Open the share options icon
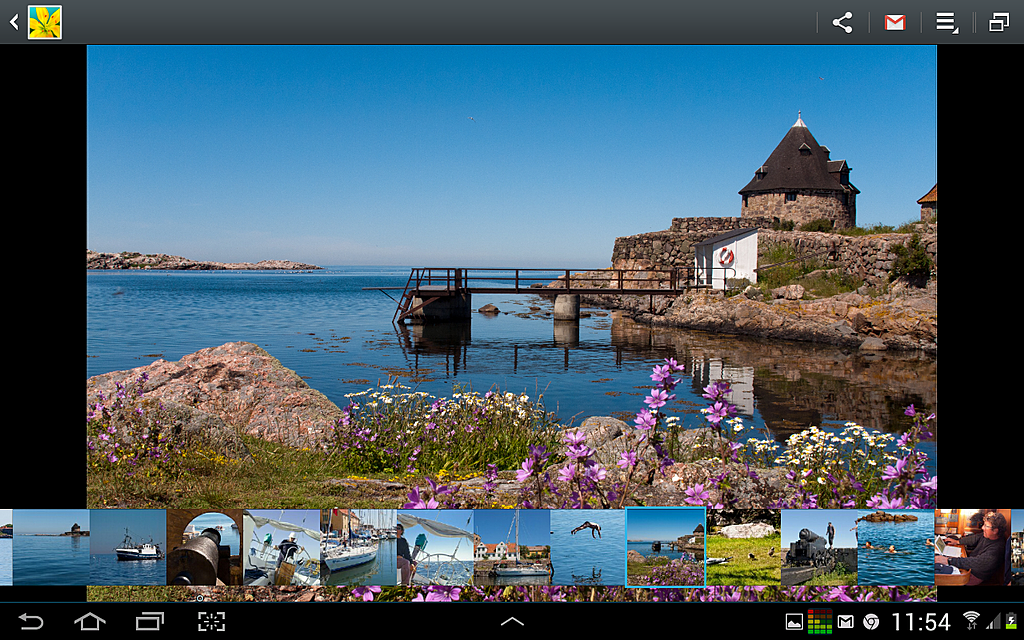Viewport: 1024px width, 640px height. point(842,22)
